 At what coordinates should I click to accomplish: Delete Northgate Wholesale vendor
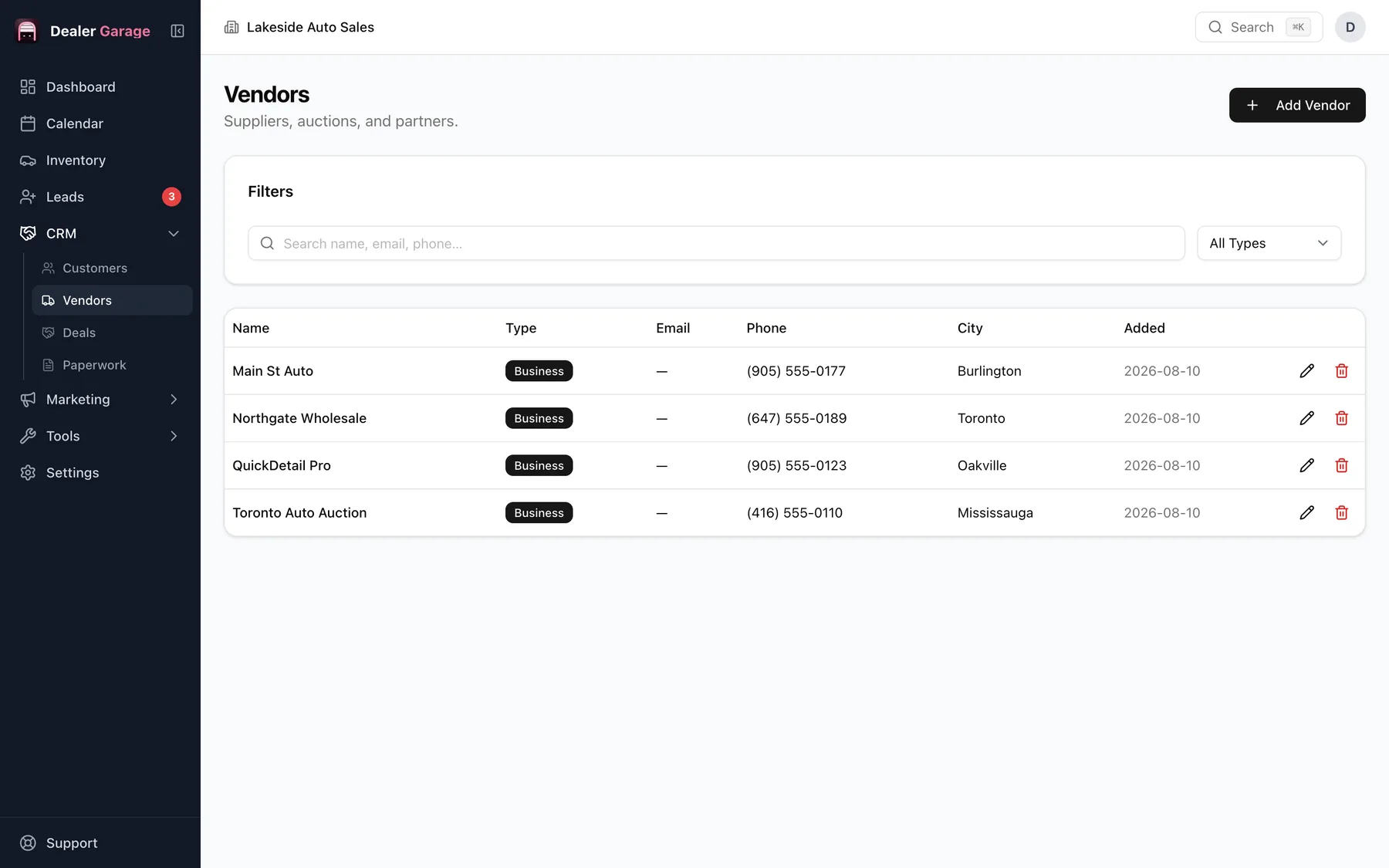1342,418
